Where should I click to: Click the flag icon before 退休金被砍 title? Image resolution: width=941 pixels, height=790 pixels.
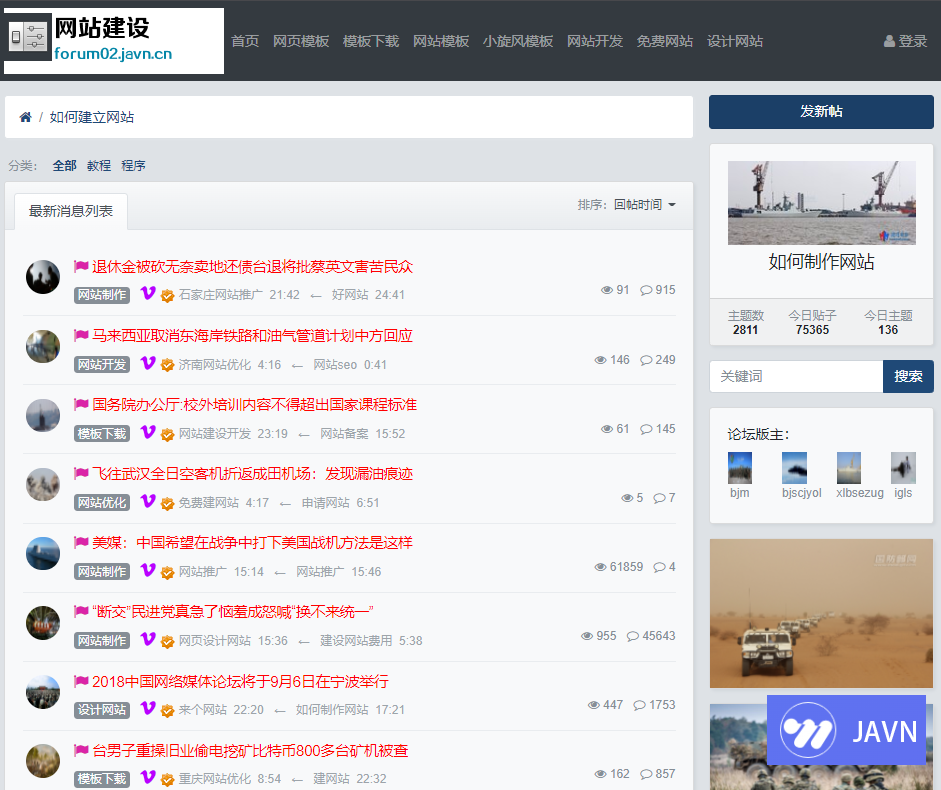click(81, 266)
